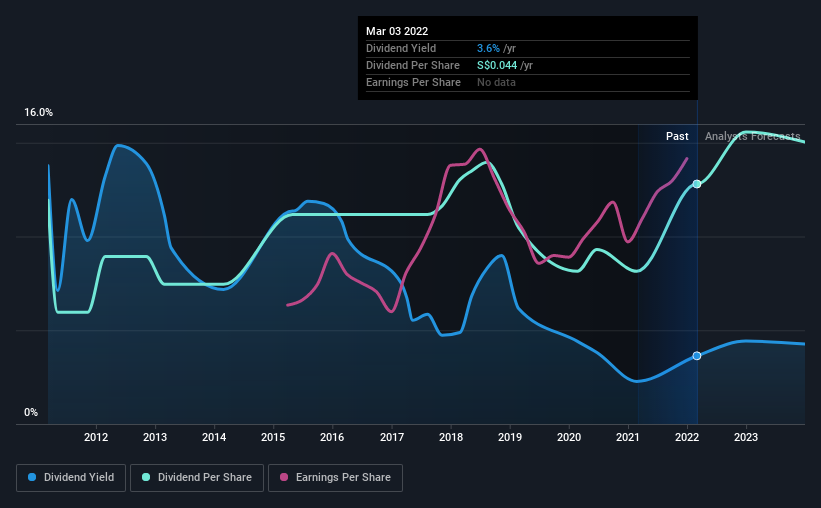The width and height of the screenshot is (821, 508).
Task: Click the 2022 x-axis label
Action: 687,437
